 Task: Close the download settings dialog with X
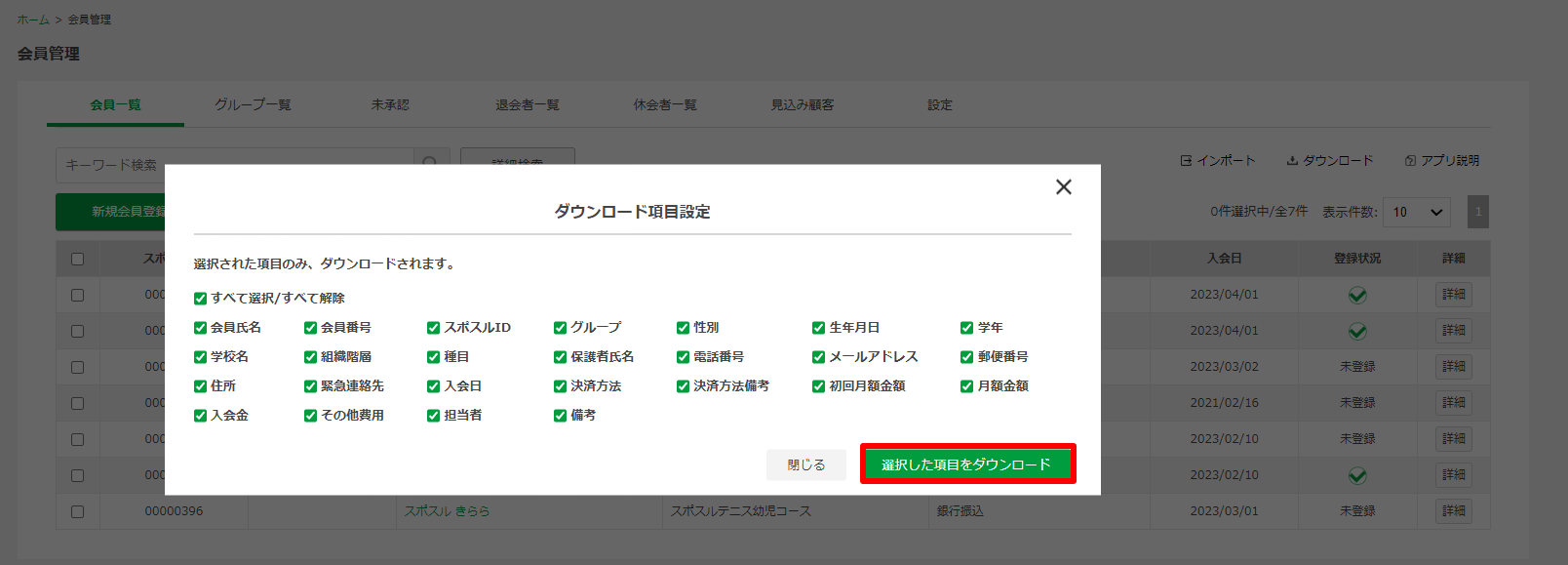coord(1064,187)
